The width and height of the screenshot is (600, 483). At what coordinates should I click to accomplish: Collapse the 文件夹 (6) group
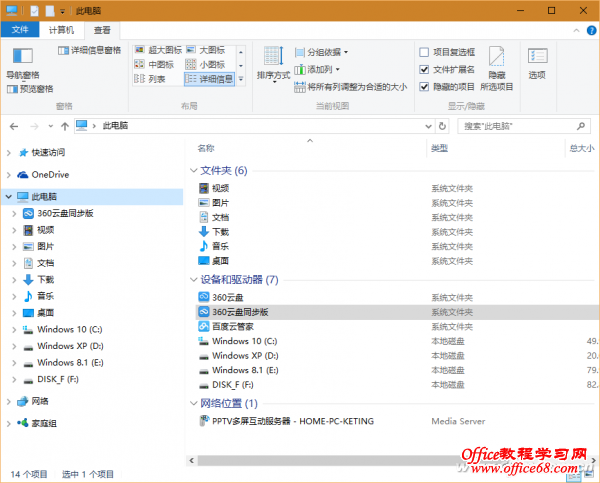pyautogui.click(x=194, y=170)
